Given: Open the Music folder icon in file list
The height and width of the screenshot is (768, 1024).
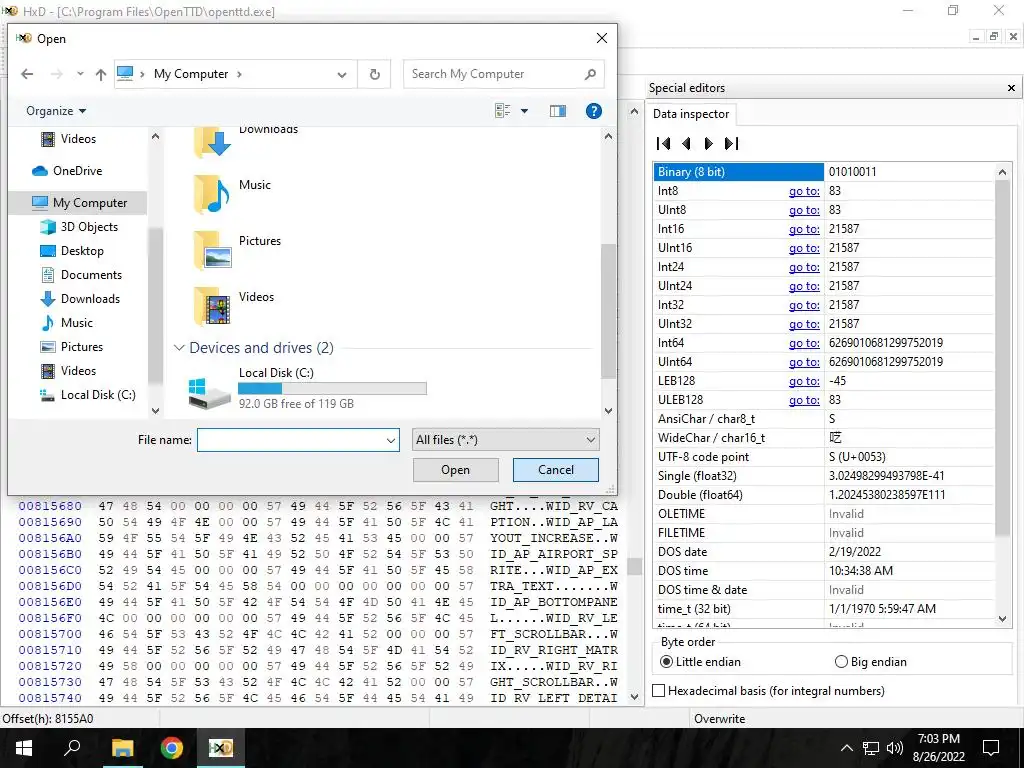Looking at the screenshot, I should pyautogui.click(x=212, y=194).
